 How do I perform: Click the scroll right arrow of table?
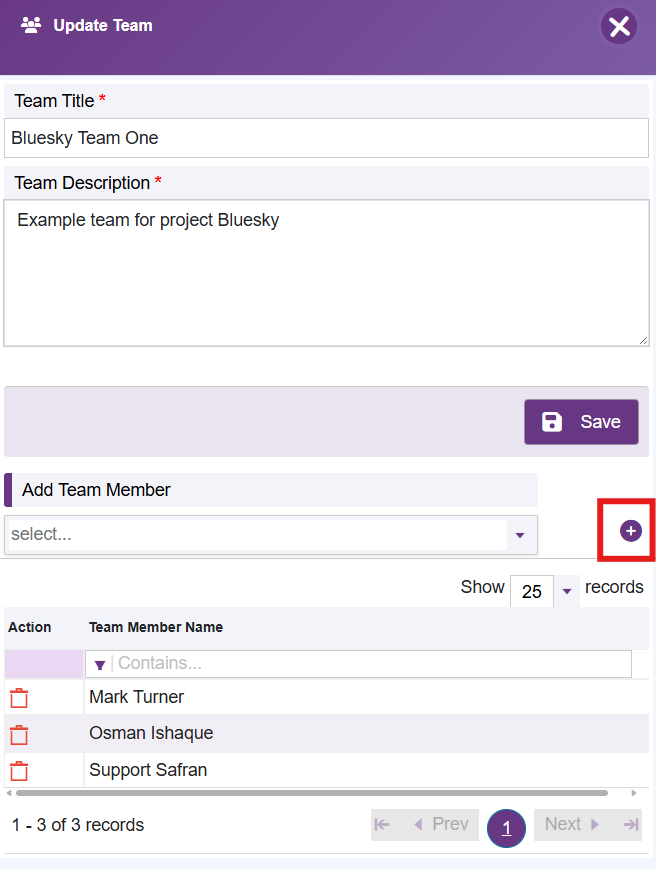(x=634, y=793)
